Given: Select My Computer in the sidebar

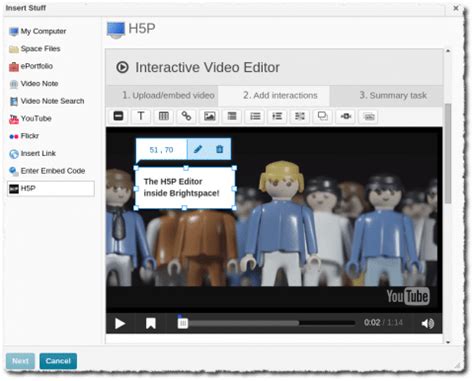Looking at the screenshot, I should (x=38, y=31).
